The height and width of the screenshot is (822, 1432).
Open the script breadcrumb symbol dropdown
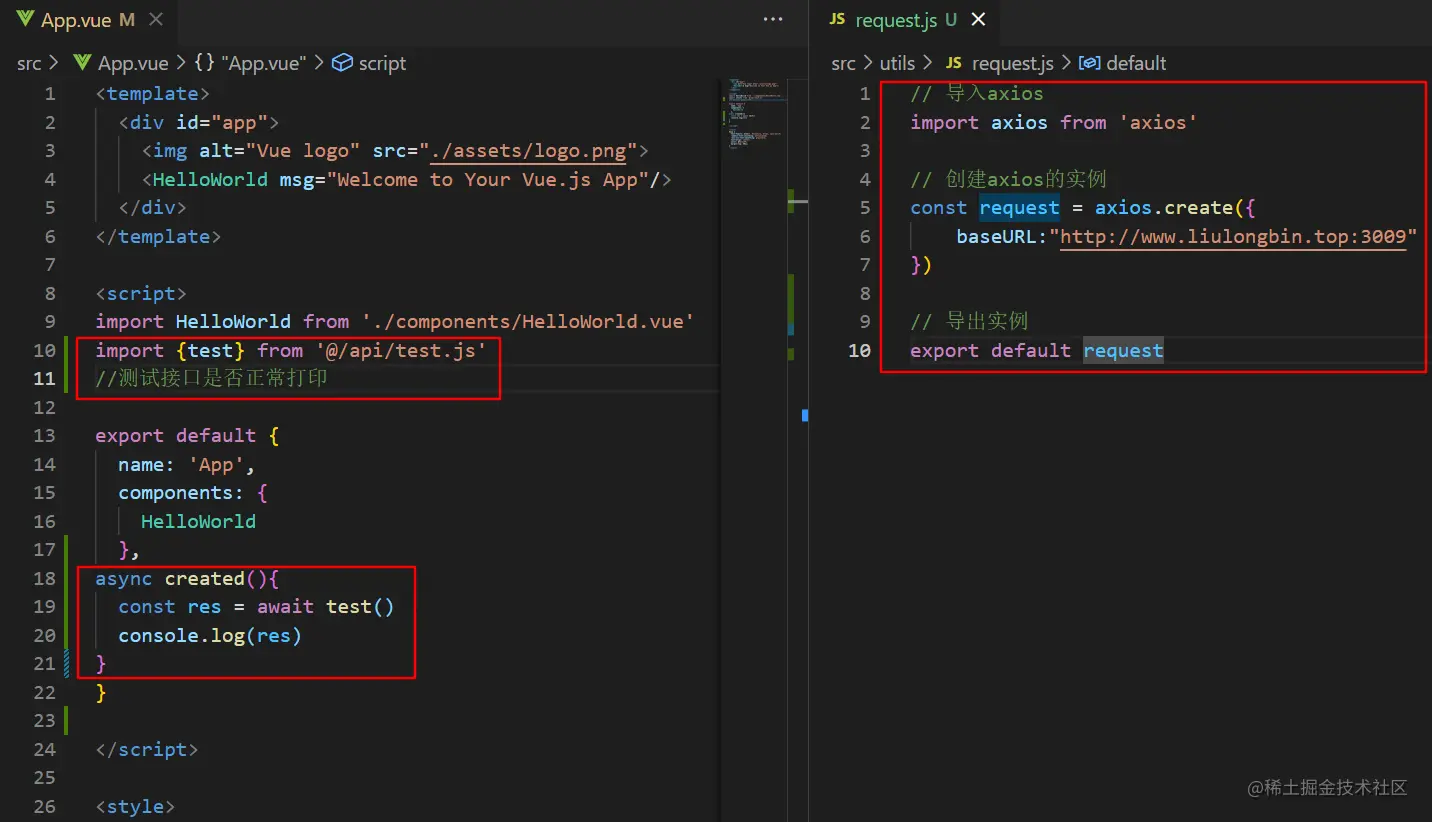(369, 63)
